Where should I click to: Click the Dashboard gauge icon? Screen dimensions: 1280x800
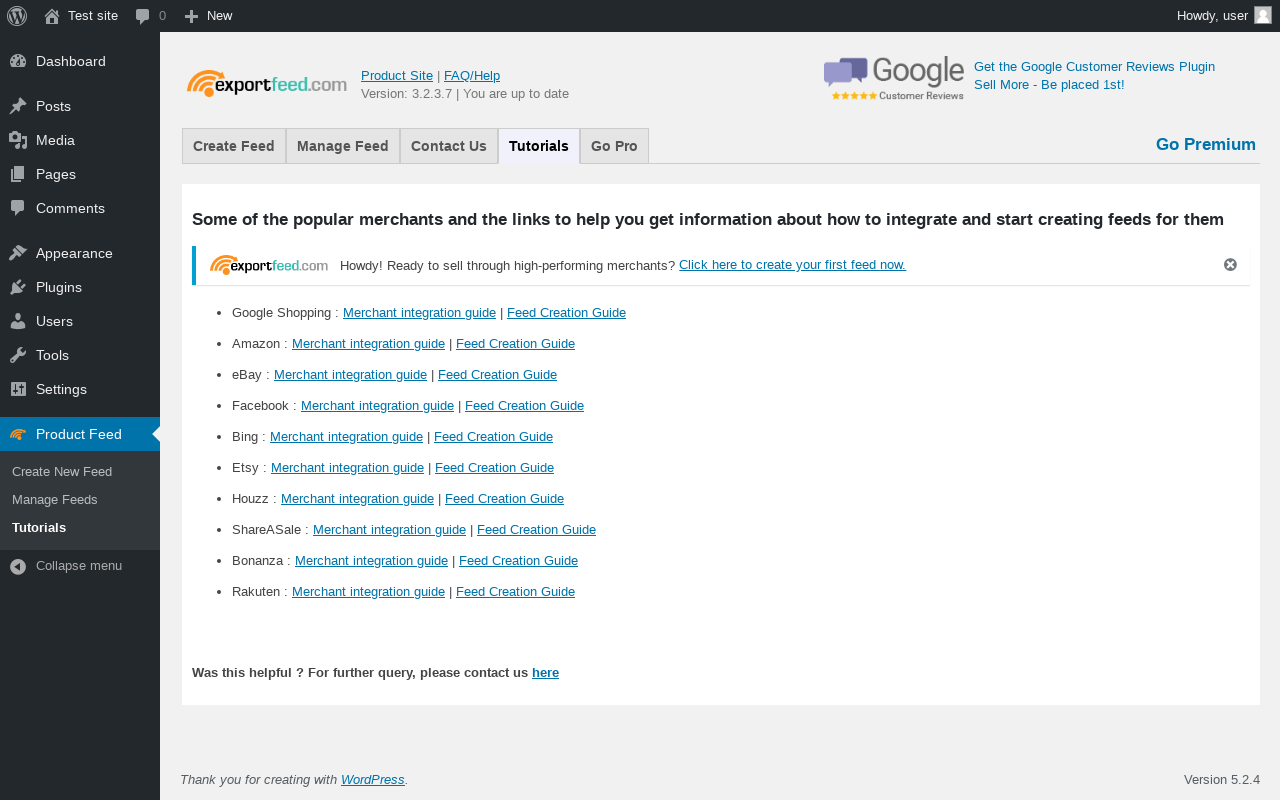(18, 61)
